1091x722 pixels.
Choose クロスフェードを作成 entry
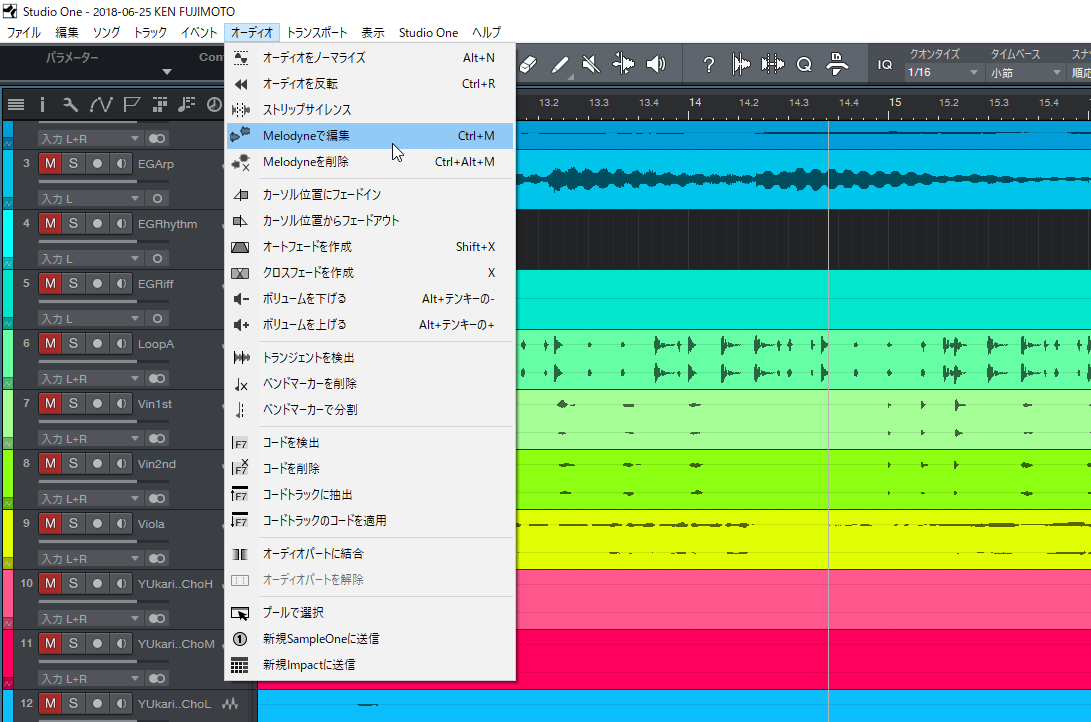coord(369,273)
